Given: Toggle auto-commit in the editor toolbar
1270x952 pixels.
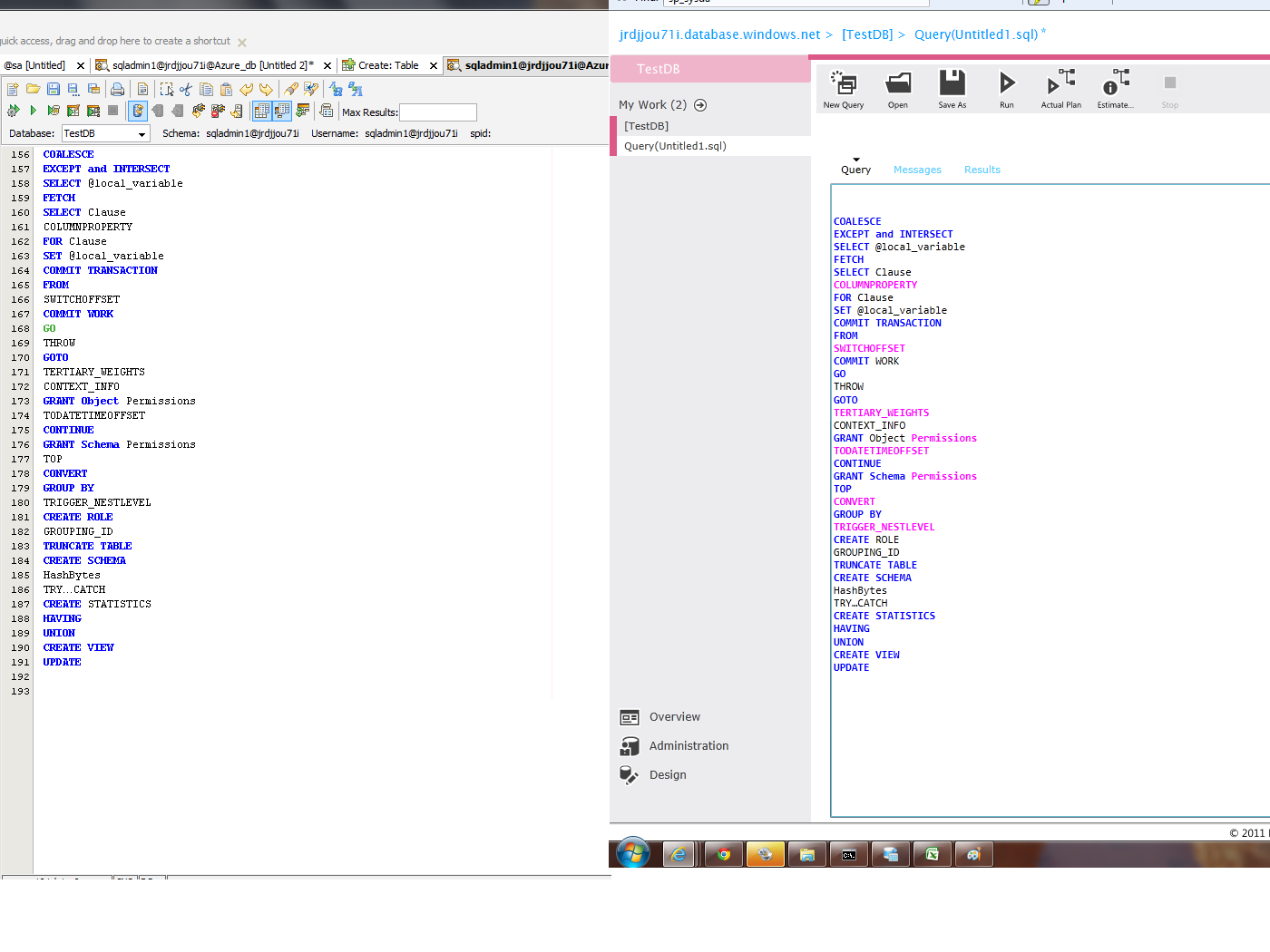Looking at the screenshot, I should (137, 111).
